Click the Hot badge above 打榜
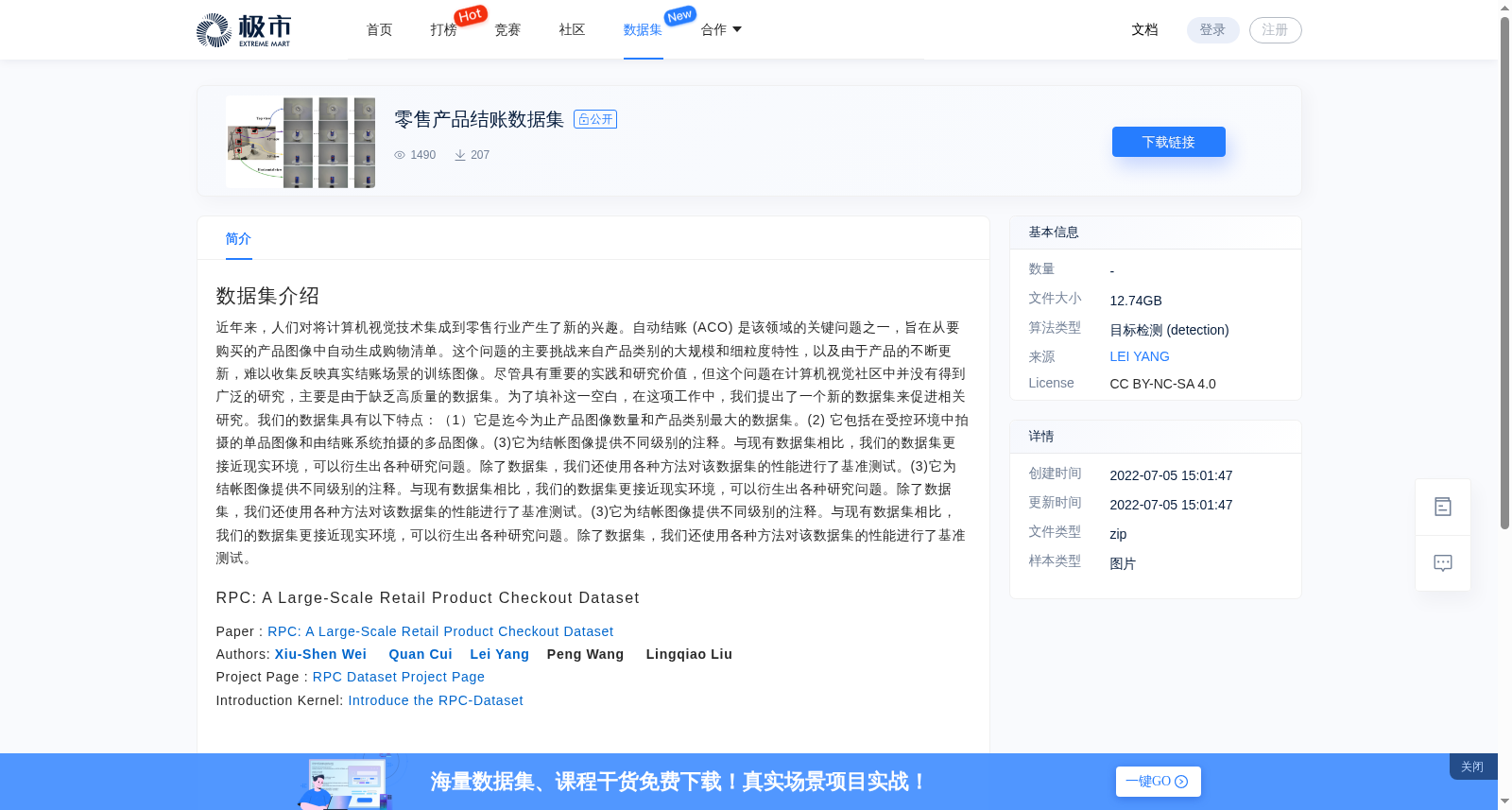1512x810 pixels. point(471,15)
